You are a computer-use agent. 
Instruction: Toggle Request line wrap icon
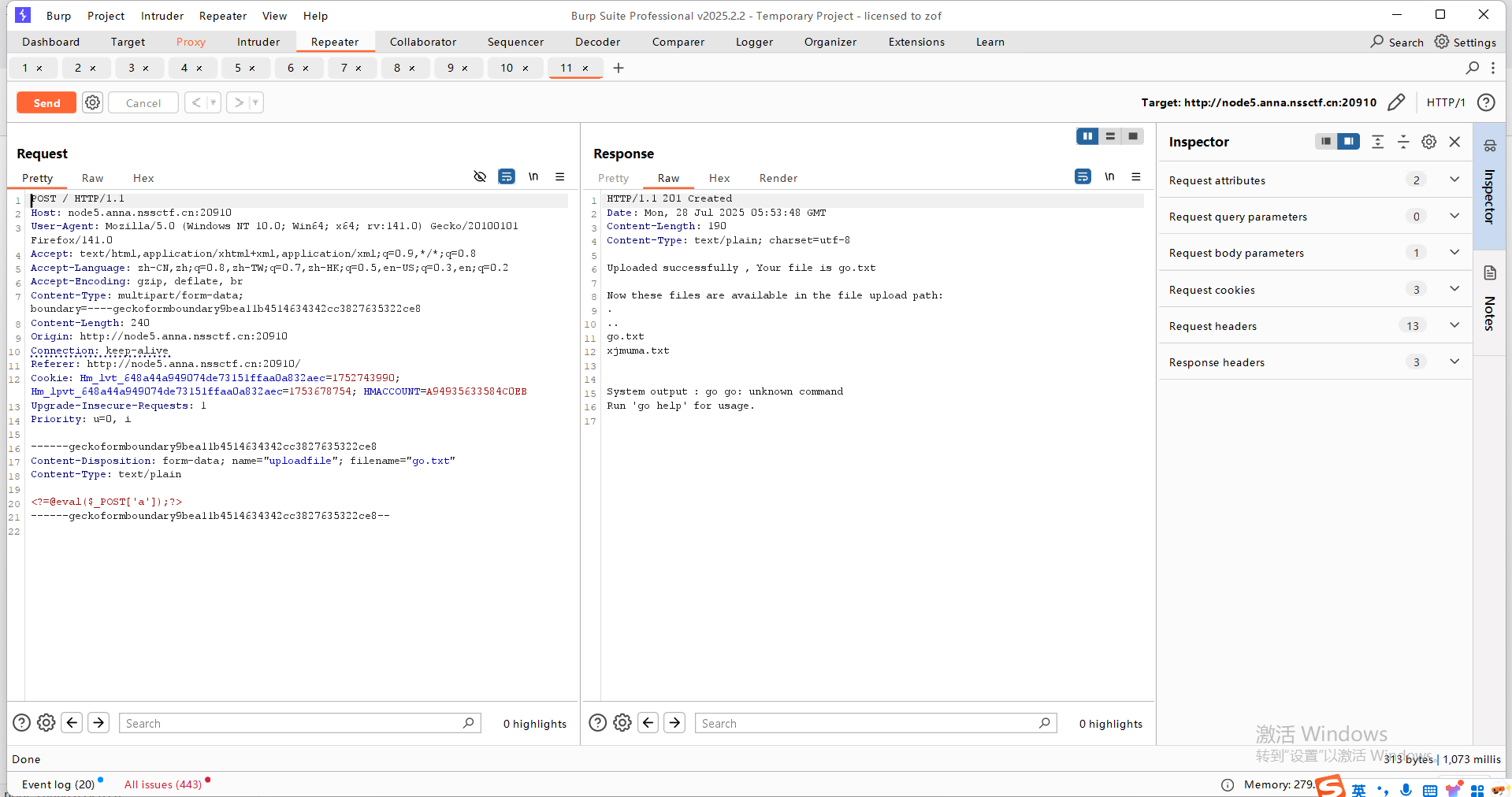[507, 176]
